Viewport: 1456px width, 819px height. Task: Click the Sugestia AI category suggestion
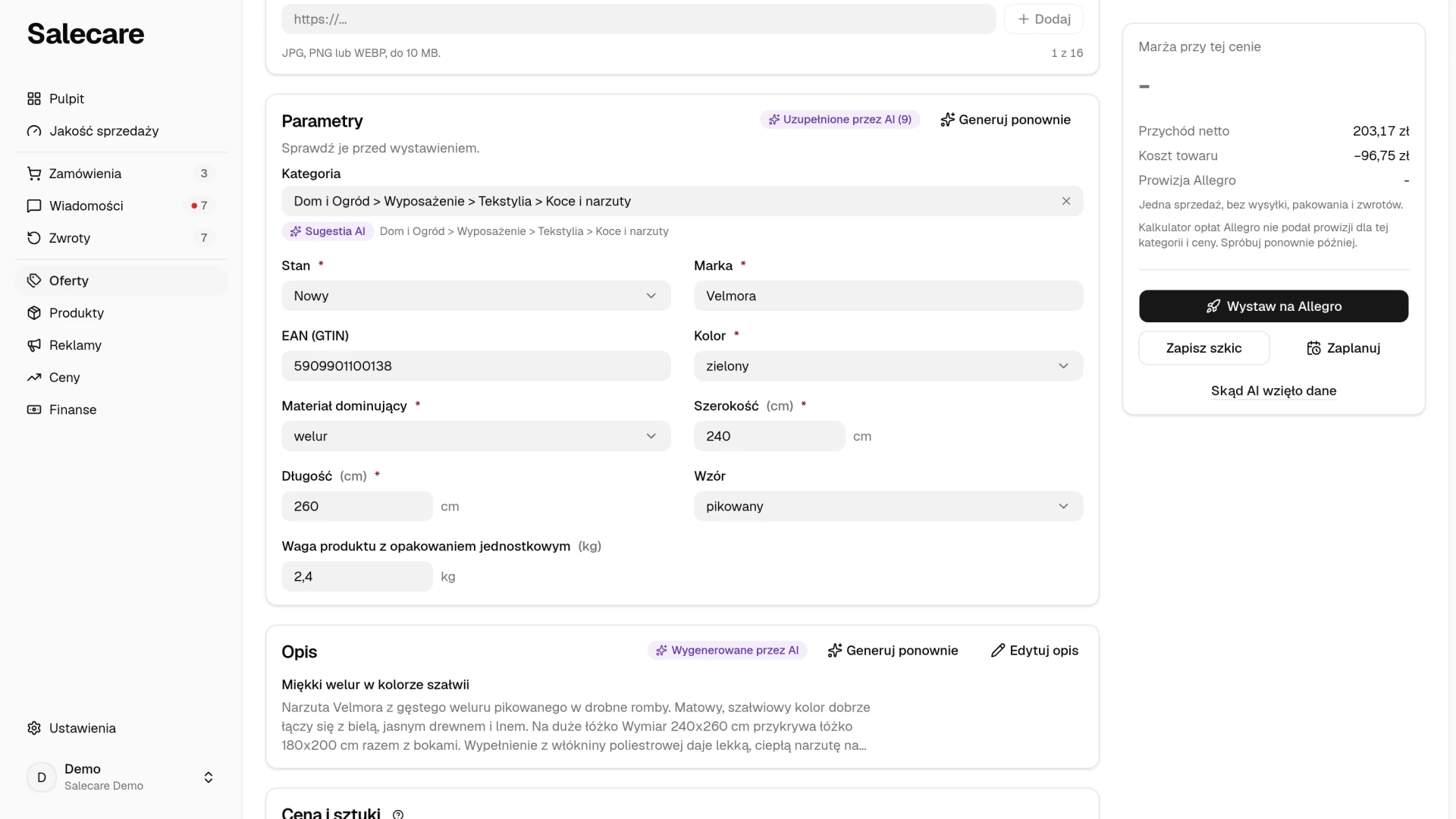(x=328, y=231)
